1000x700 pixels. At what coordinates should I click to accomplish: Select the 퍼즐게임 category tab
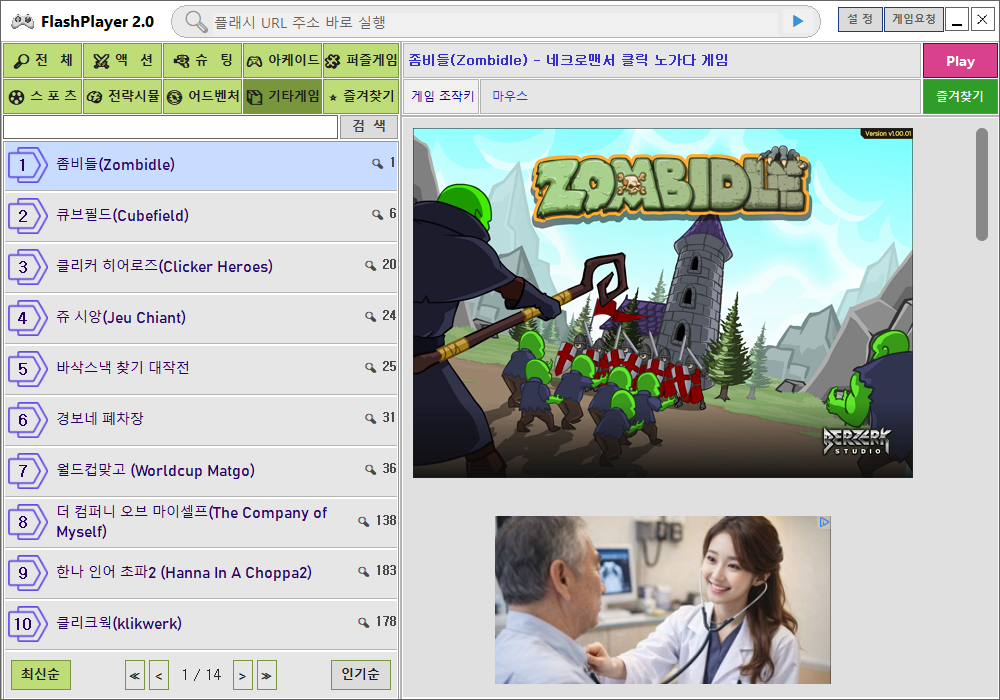coord(361,61)
